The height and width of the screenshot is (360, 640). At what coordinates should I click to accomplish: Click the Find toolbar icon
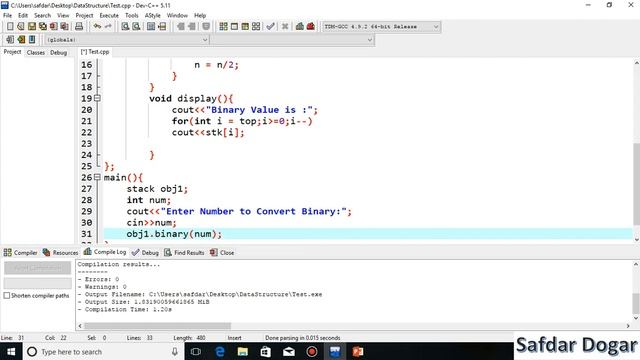(x=125, y=27)
